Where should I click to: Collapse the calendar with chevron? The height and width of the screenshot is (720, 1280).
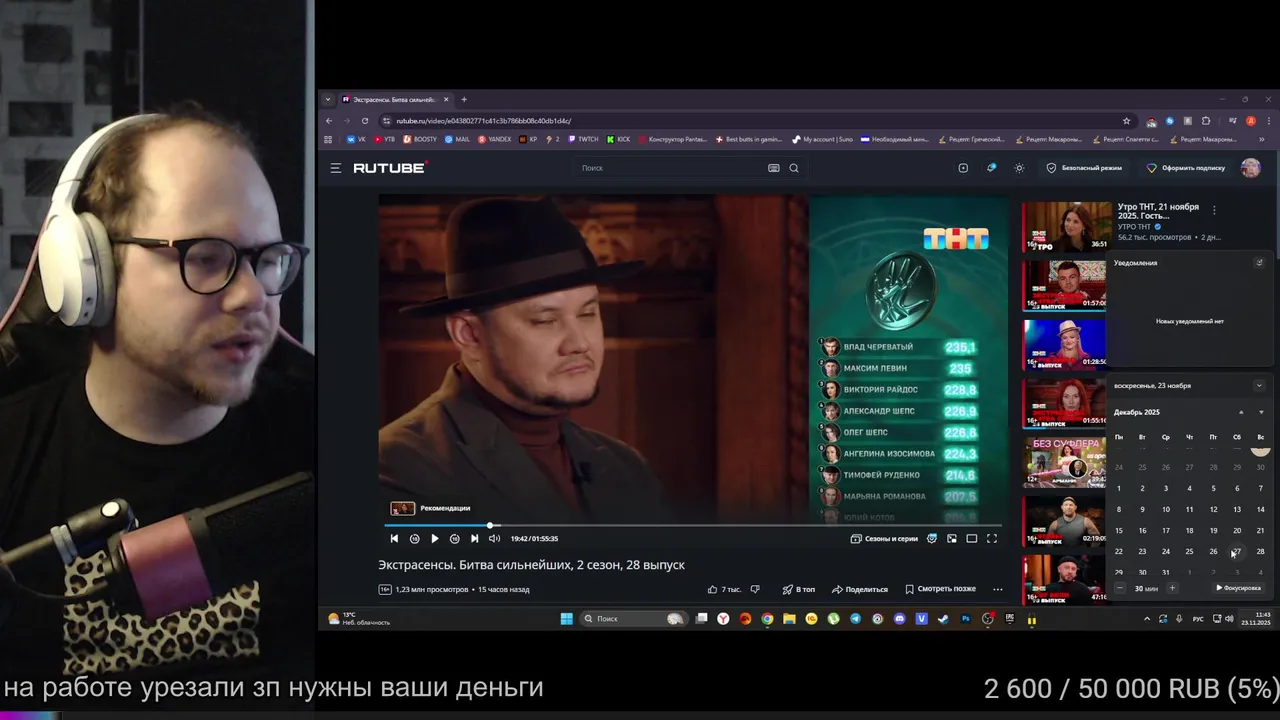pos(1259,385)
